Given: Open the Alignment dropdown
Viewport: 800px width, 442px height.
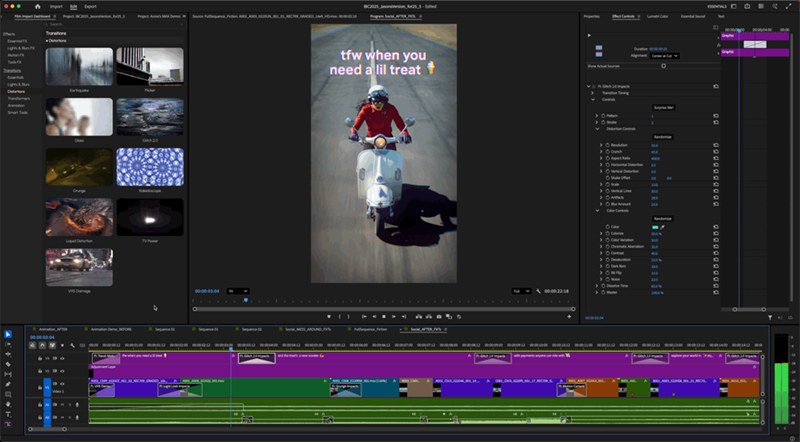Looking at the screenshot, I should (665, 57).
